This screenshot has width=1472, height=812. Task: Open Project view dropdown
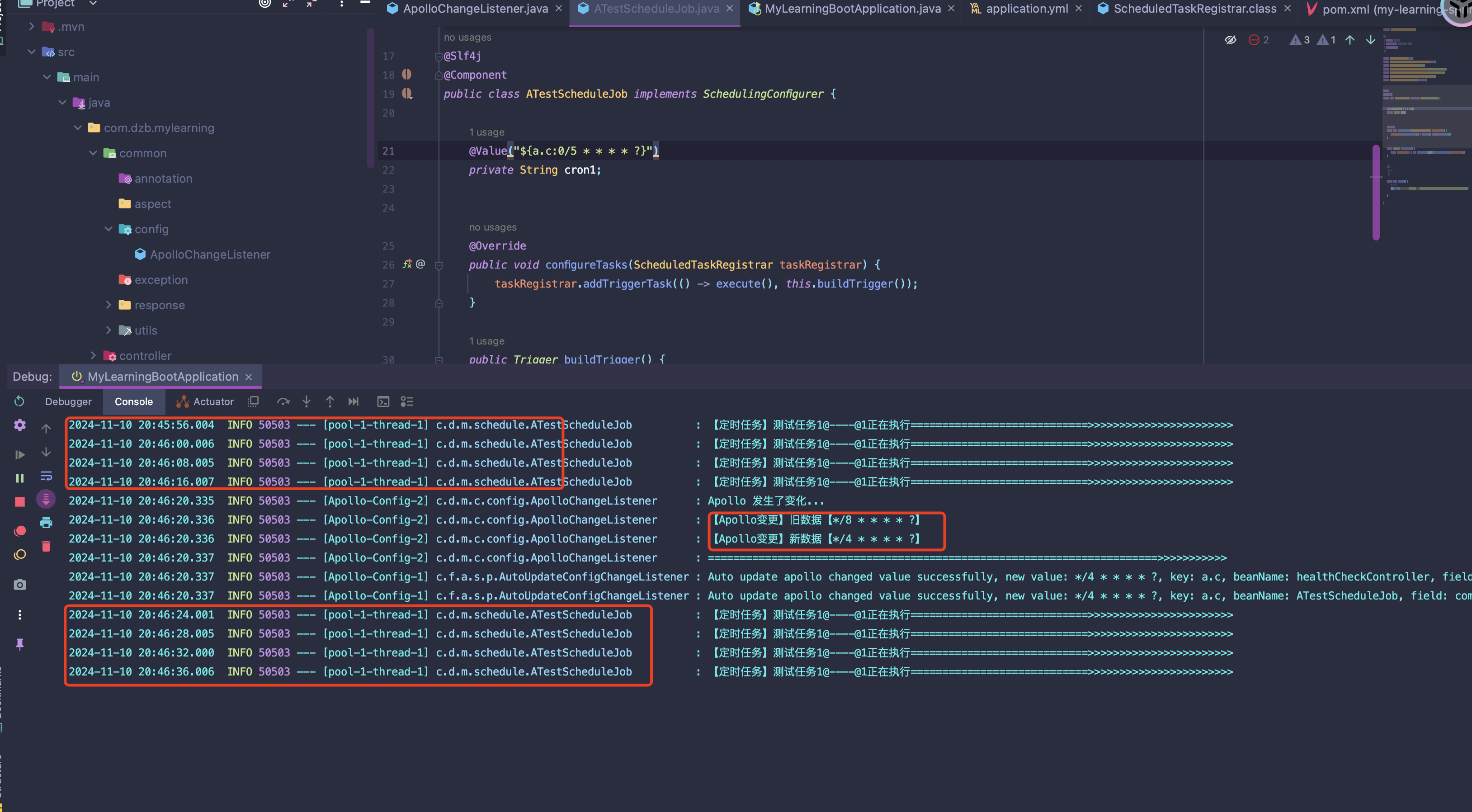coord(93,4)
